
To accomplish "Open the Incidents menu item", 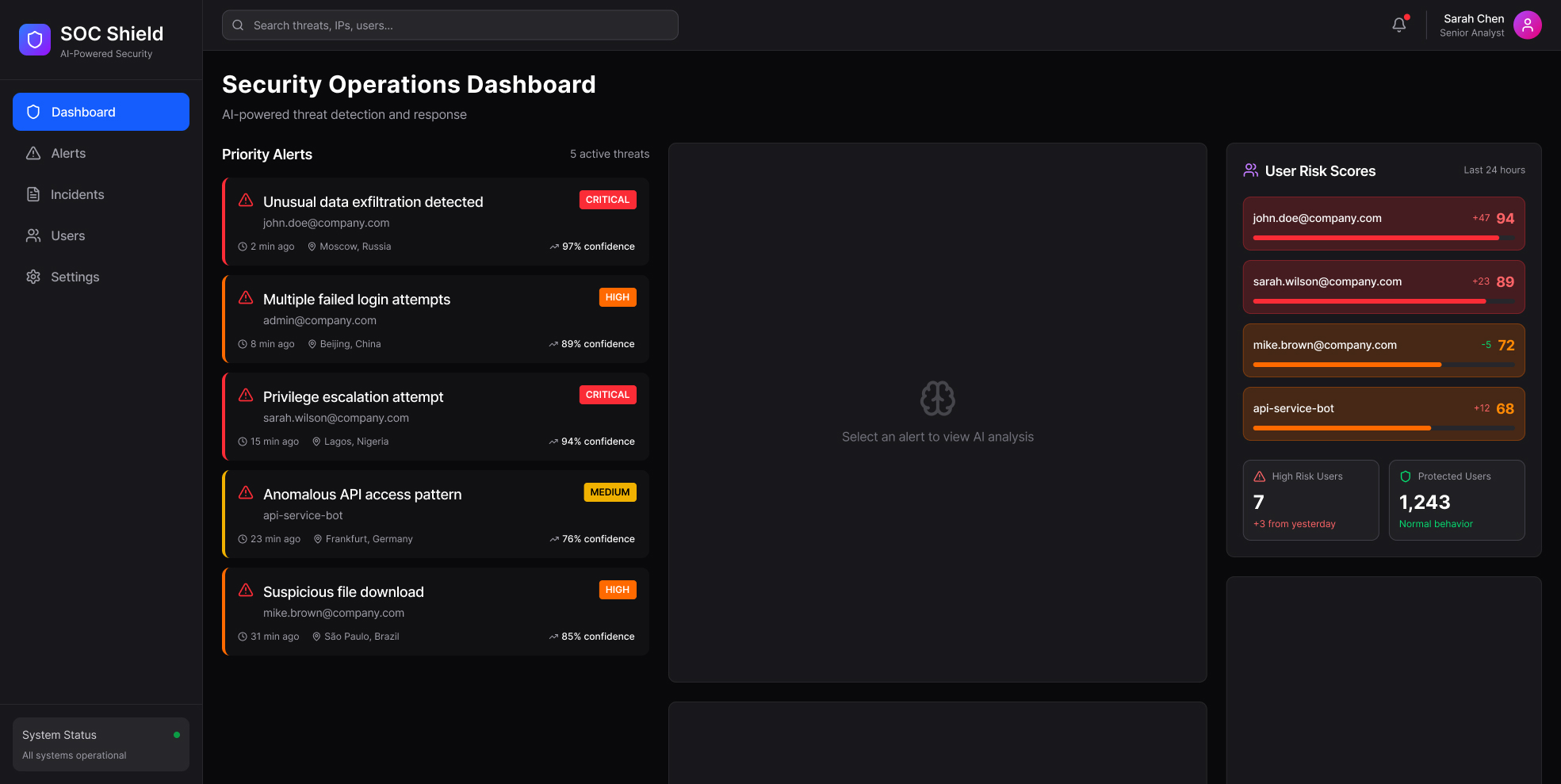I will pos(101,194).
